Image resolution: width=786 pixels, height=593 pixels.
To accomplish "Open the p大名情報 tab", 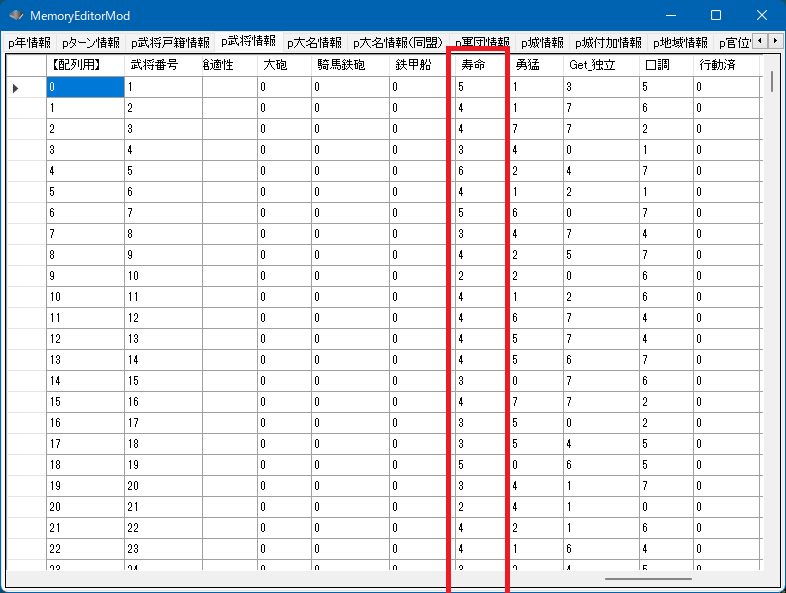I will tap(314, 43).
